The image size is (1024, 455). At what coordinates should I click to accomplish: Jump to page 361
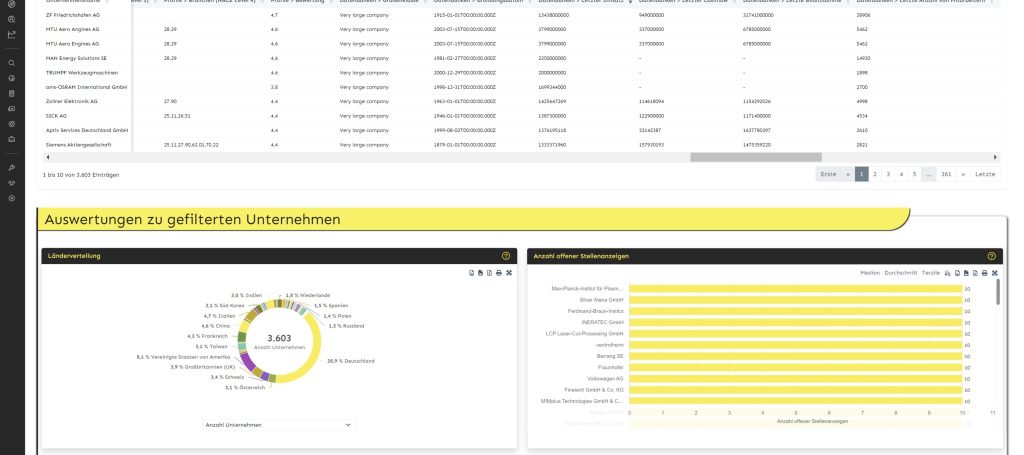coord(946,174)
